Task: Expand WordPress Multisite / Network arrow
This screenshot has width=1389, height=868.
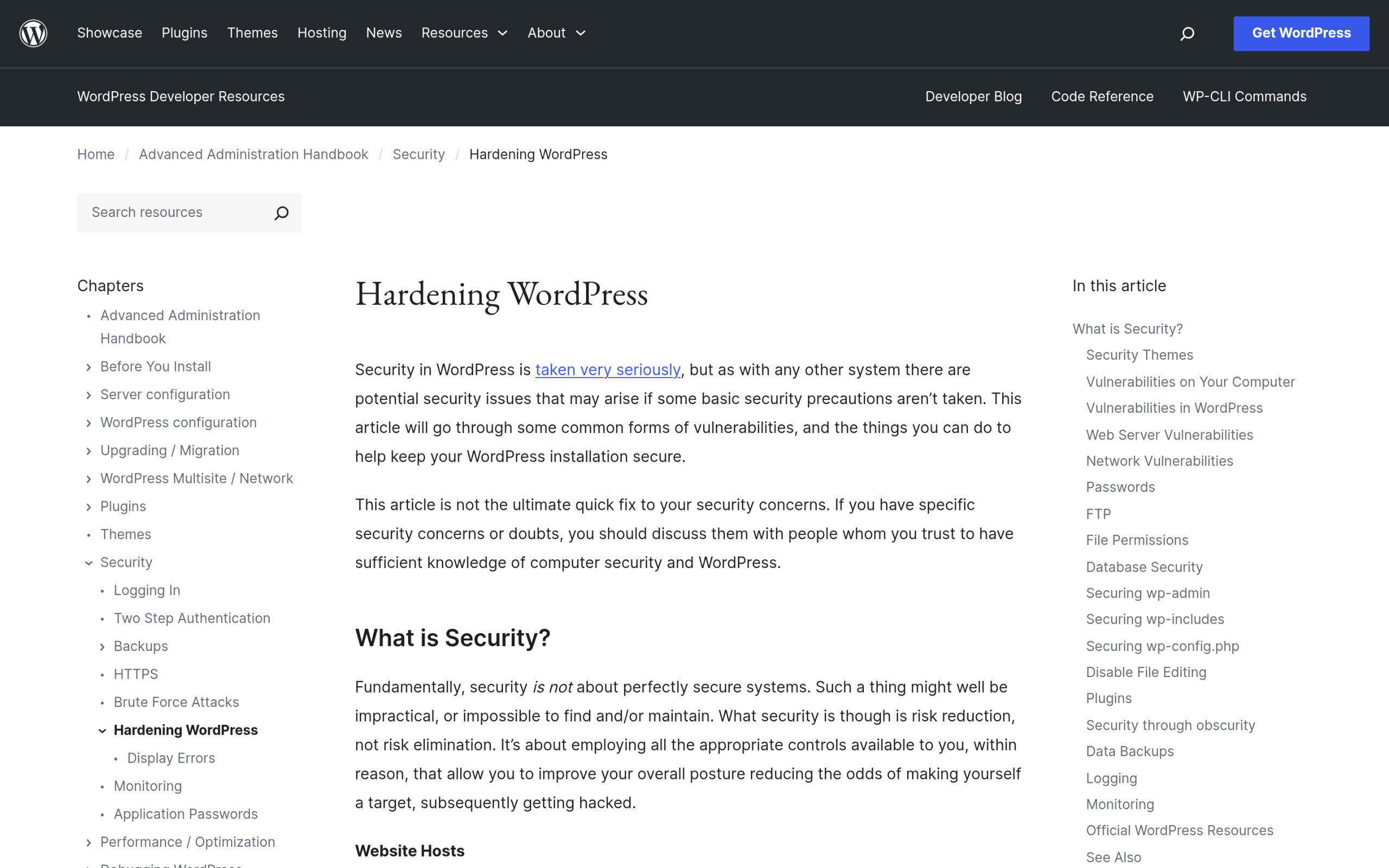Action: click(x=88, y=479)
